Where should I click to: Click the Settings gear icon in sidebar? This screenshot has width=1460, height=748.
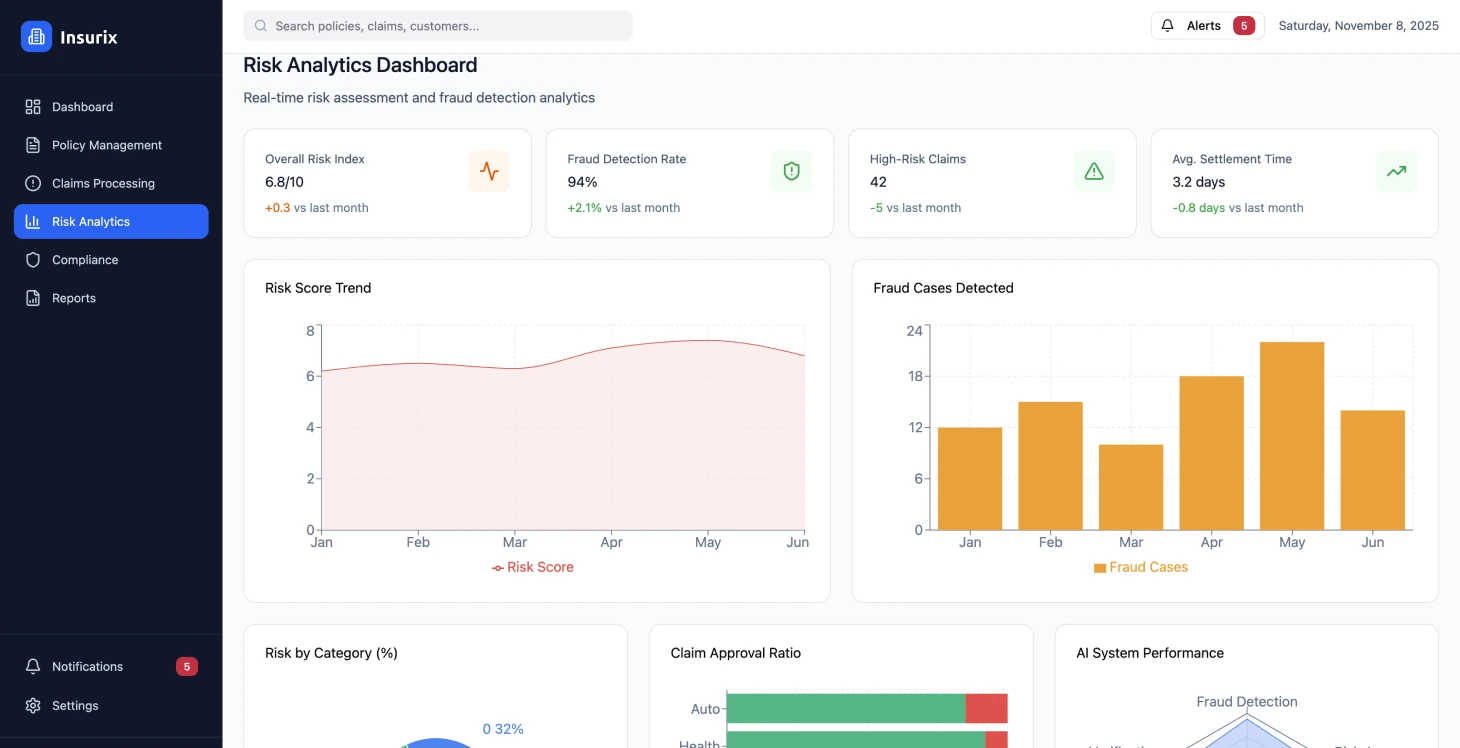[x=33, y=706]
